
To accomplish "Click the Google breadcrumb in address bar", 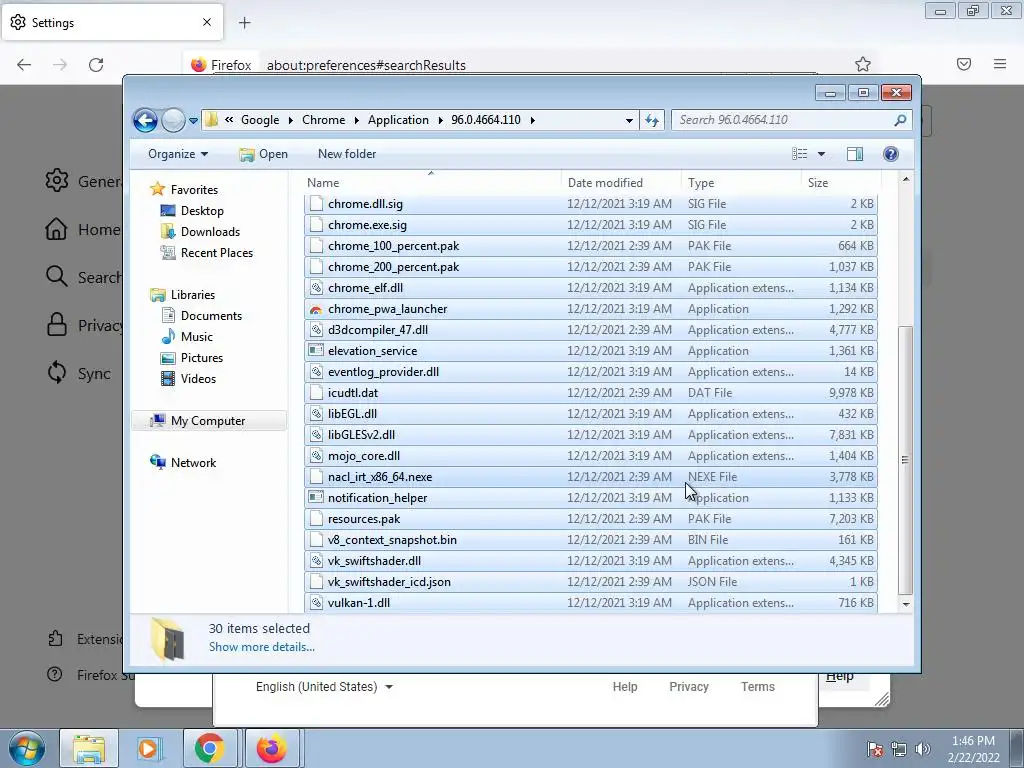I will click(260, 120).
